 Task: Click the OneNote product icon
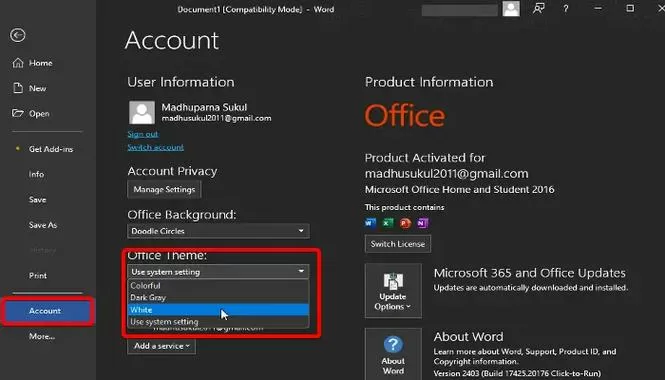point(422,223)
